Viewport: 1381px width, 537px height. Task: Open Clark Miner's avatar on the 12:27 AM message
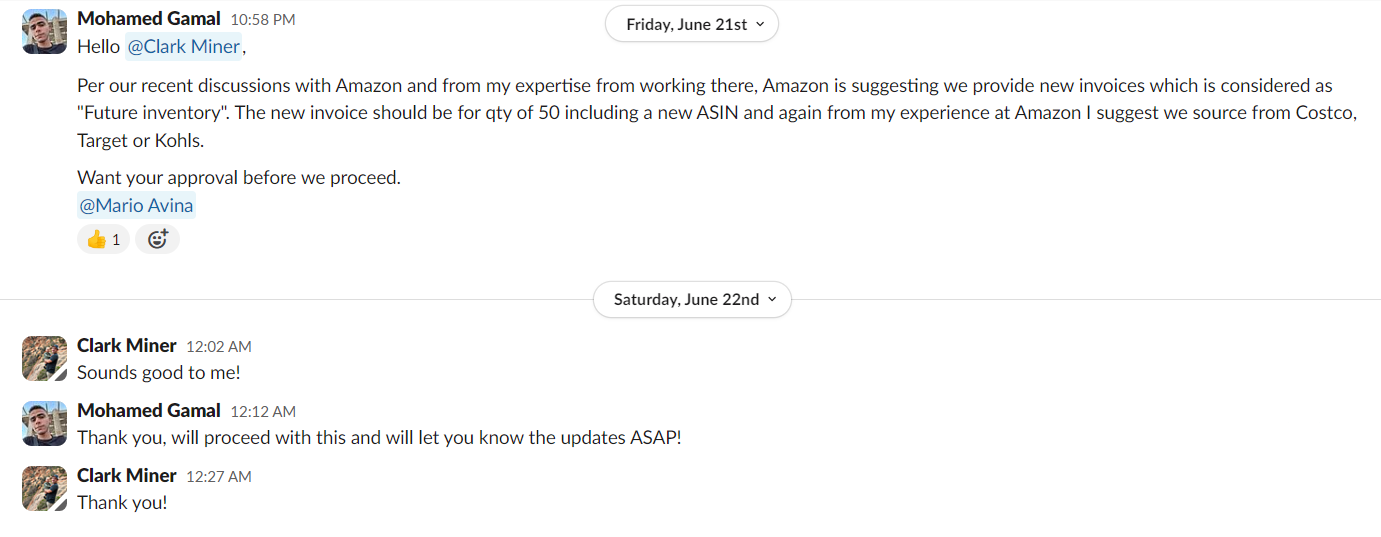pos(44,488)
